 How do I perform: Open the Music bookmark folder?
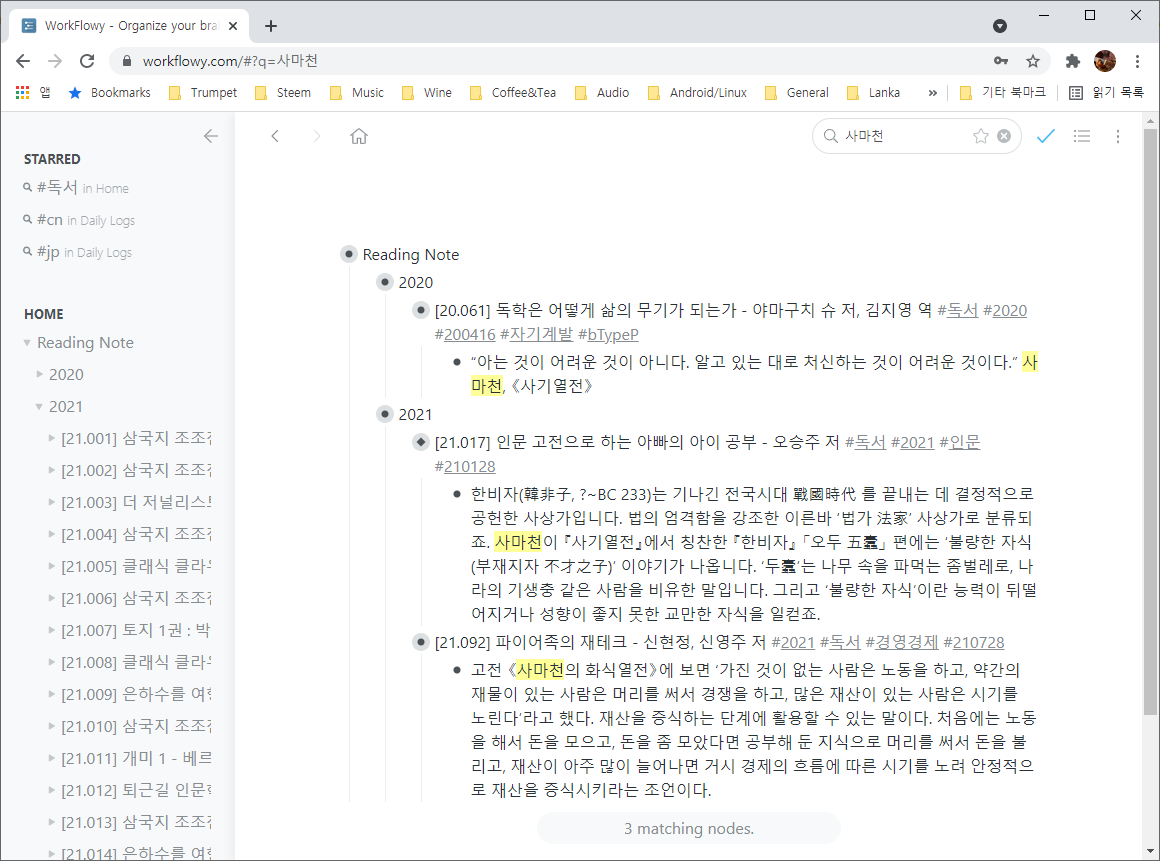[x=357, y=92]
